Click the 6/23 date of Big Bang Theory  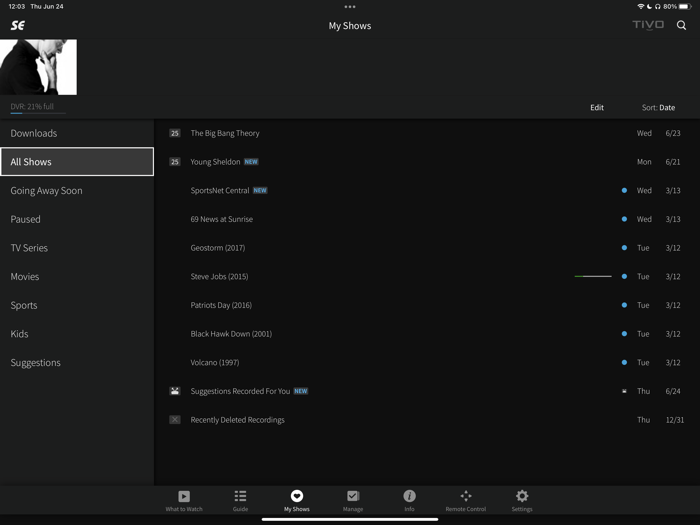673,133
